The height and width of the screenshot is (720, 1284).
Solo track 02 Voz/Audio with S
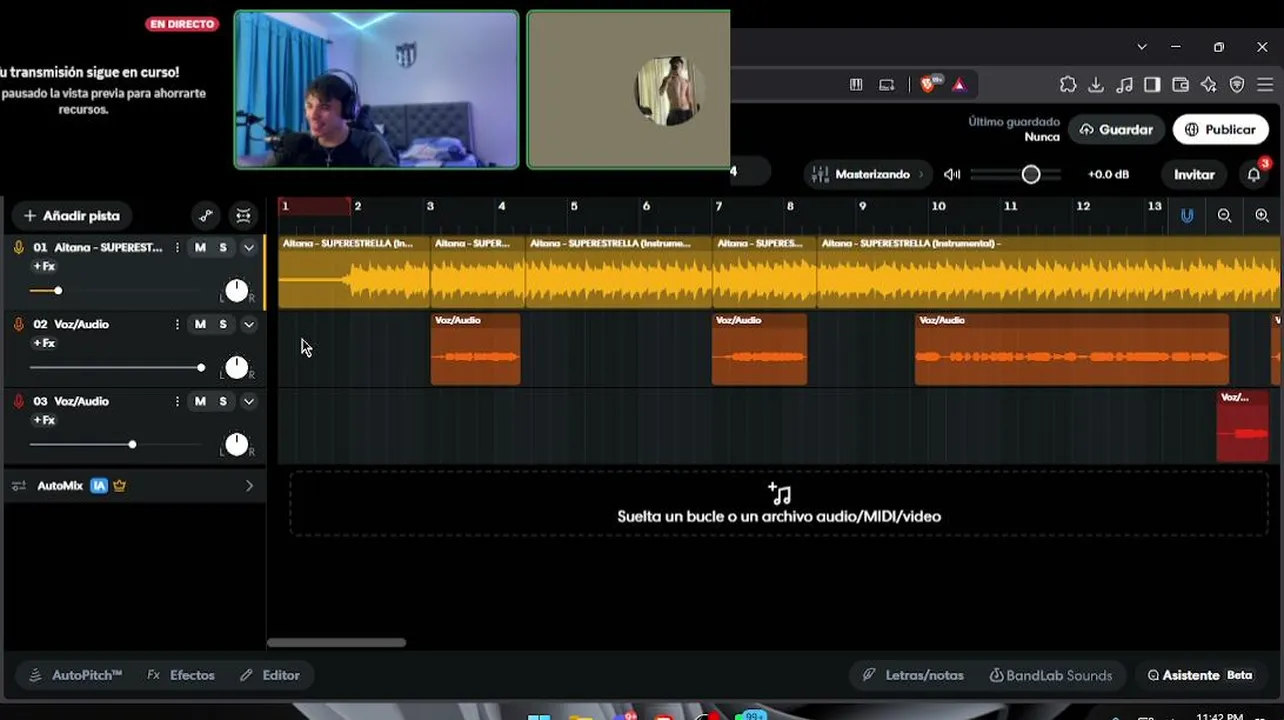coord(223,324)
